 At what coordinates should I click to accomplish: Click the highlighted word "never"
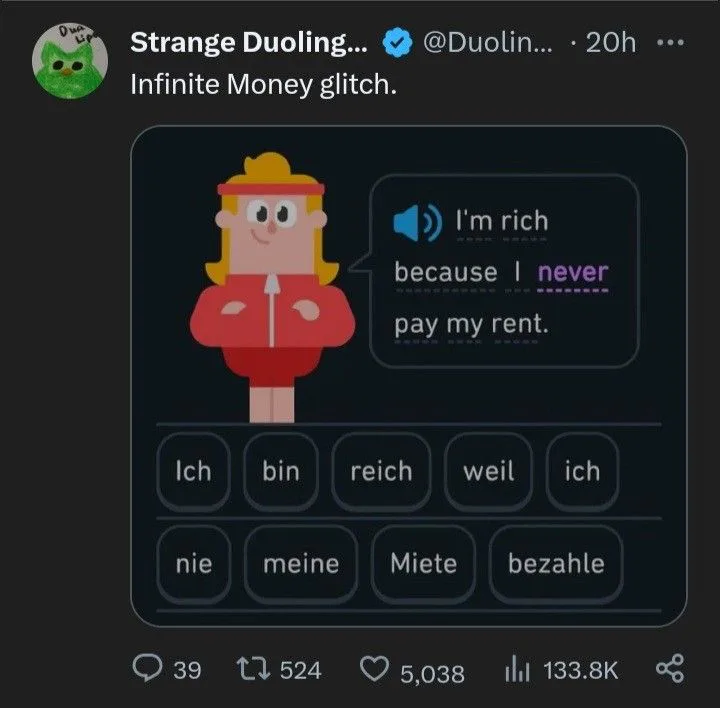point(572,272)
